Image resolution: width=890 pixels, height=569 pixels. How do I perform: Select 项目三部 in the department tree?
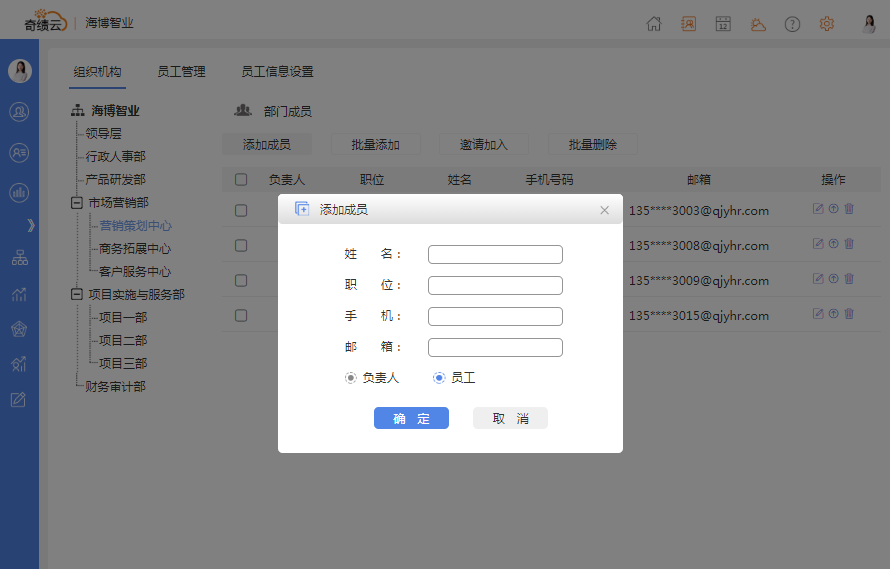[123, 363]
